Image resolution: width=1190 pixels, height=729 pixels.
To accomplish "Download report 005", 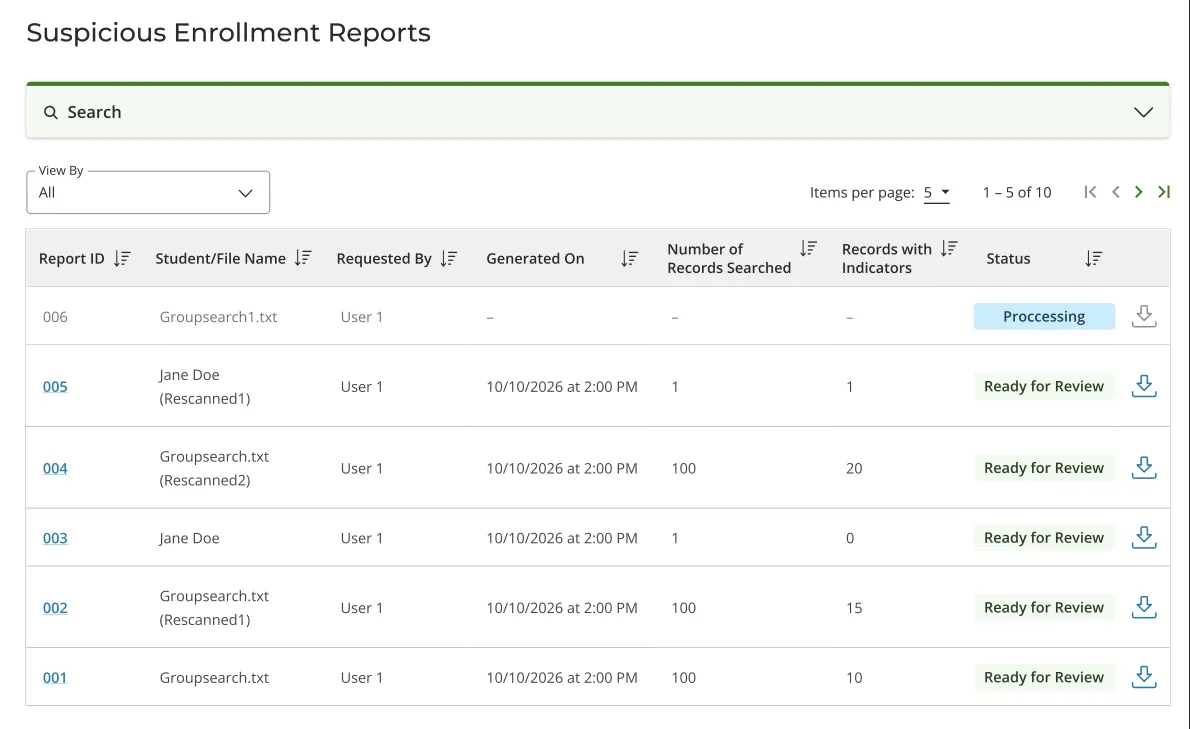I will click(x=1144, y=386).
